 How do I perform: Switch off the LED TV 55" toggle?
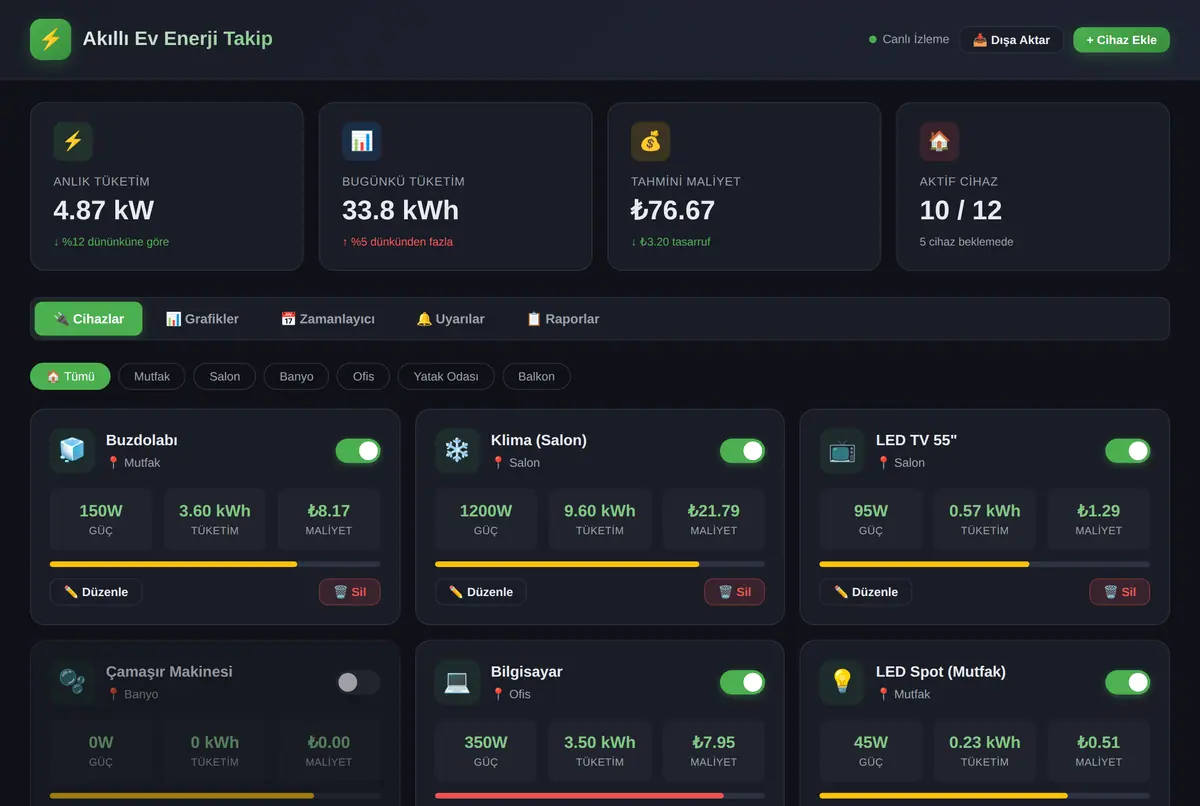click(x=1127, y=451)
